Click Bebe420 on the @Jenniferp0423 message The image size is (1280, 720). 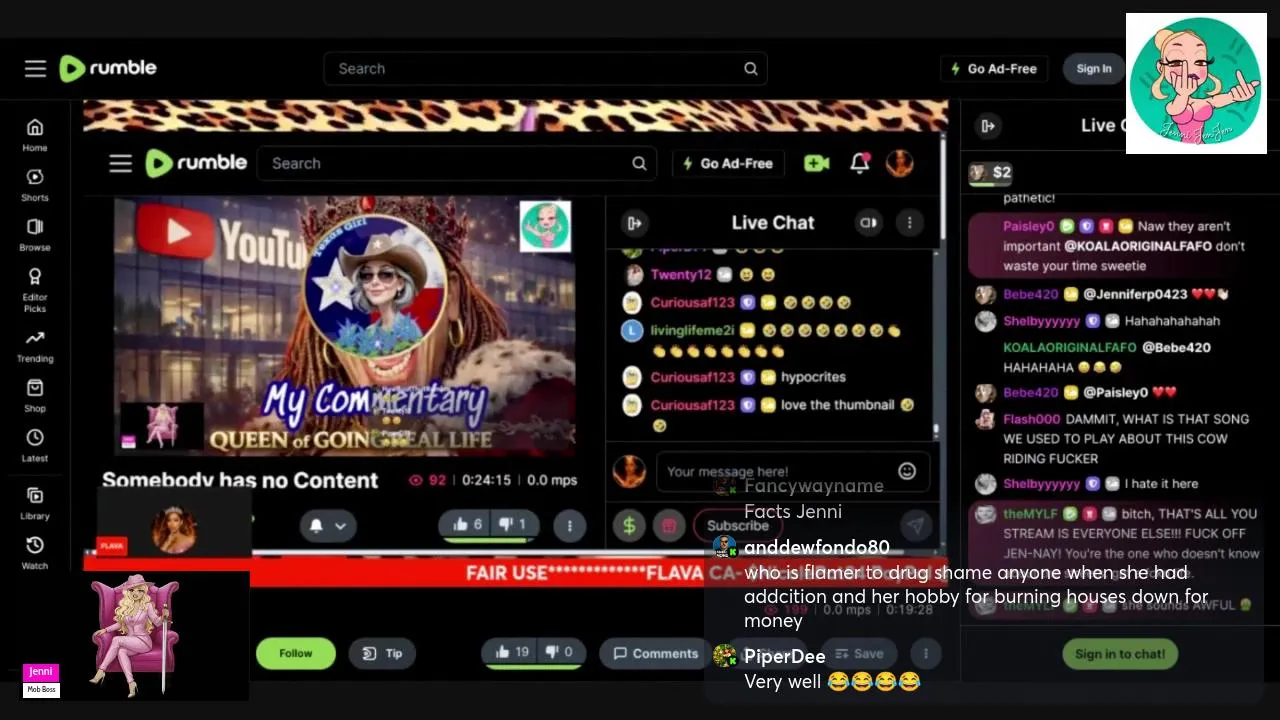(x=1030, y=294)
